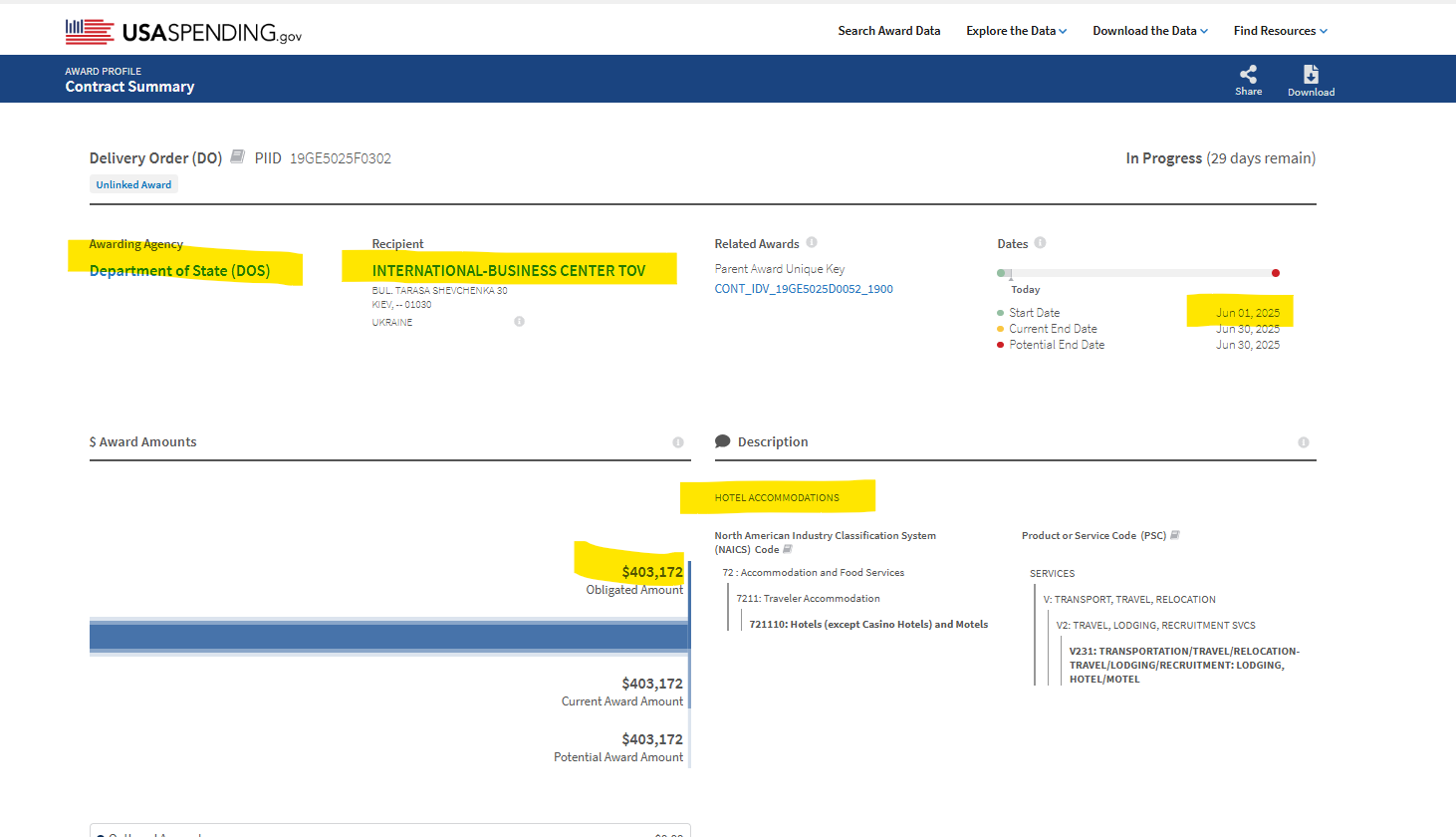Click the Unlinked Award tag

click(x=133, y=184)
